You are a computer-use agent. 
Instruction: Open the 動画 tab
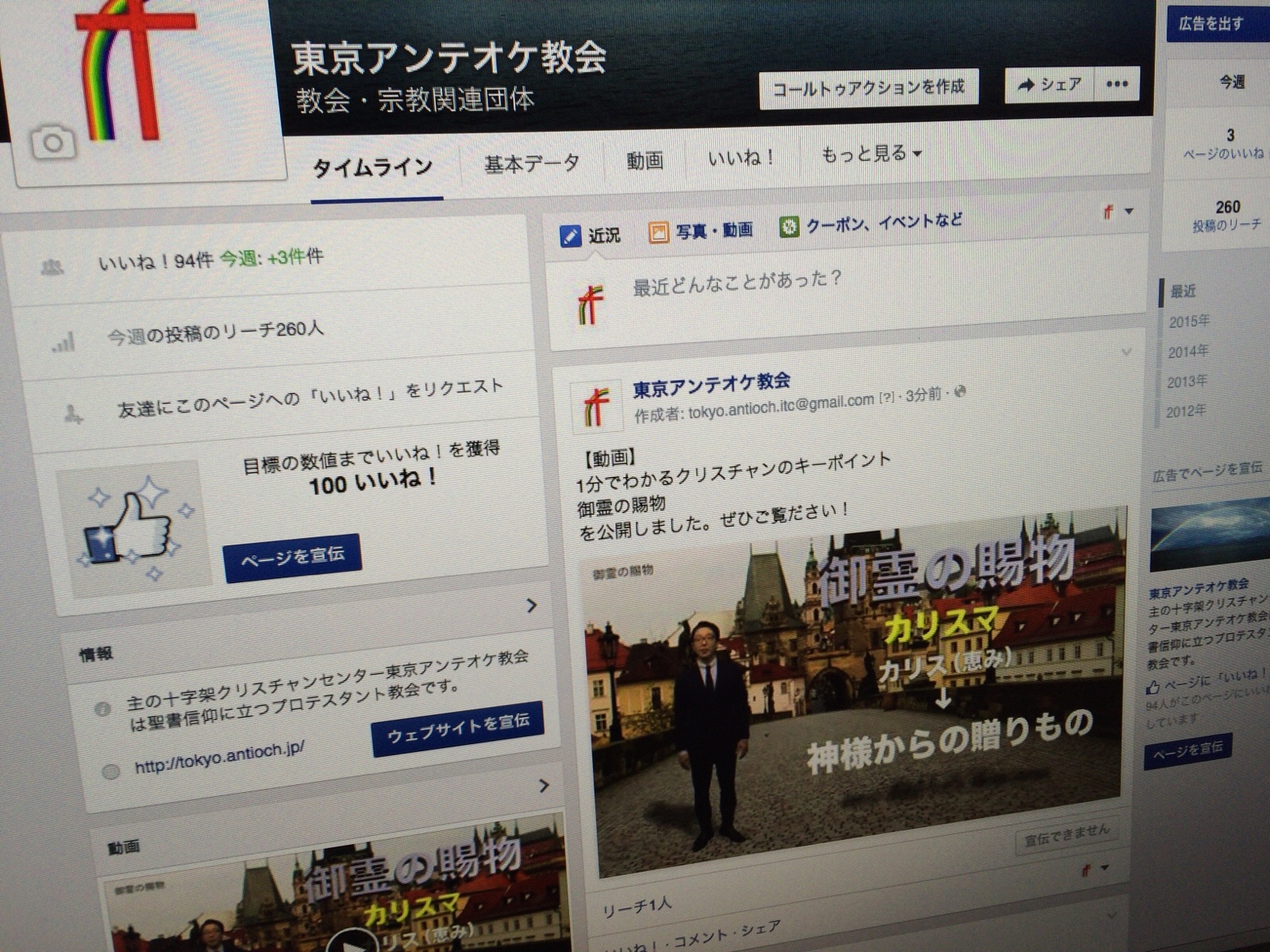pos(645,160)
